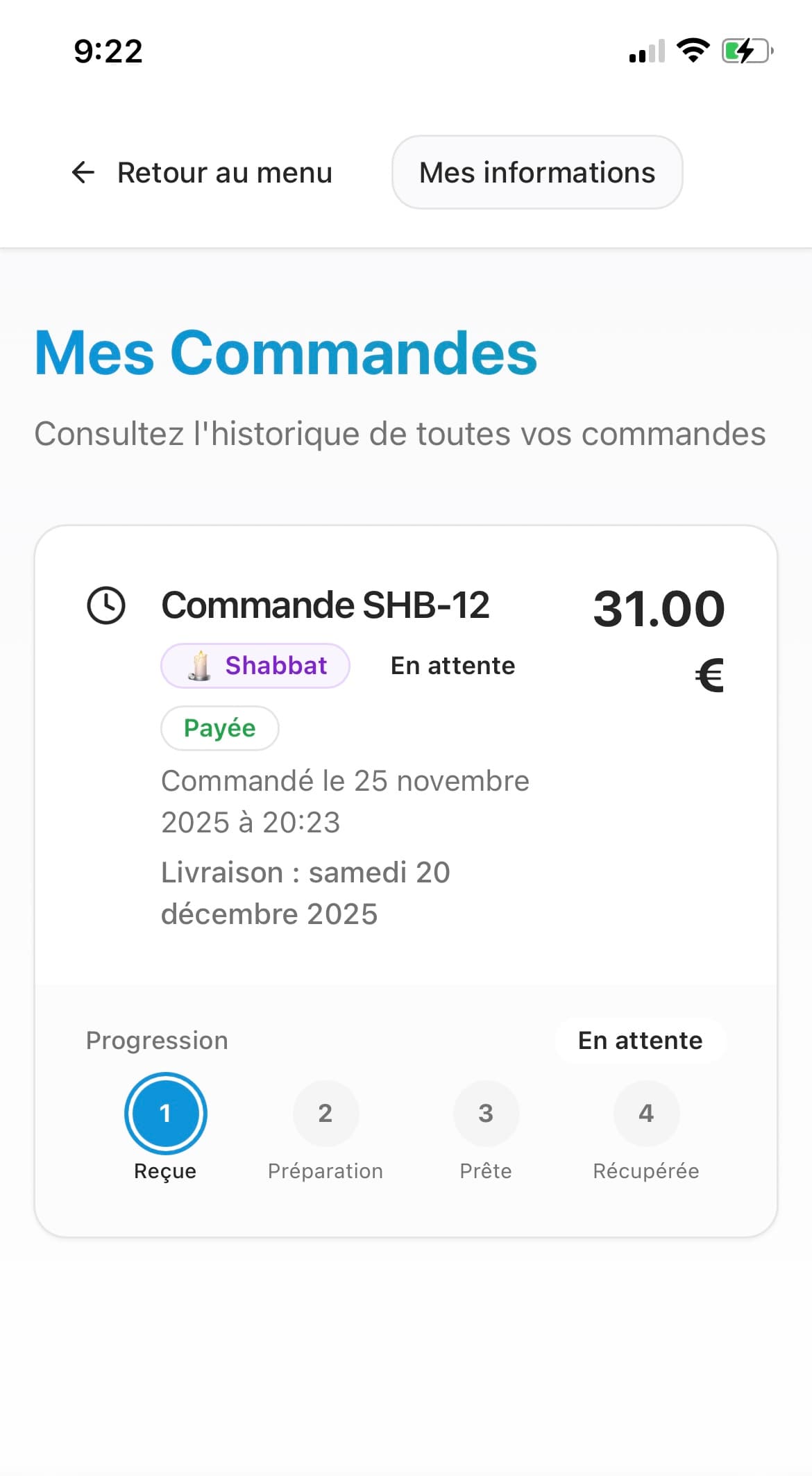Tap the battery charging icon
The image size is (812, 1476).
click(x=747, y=51)
